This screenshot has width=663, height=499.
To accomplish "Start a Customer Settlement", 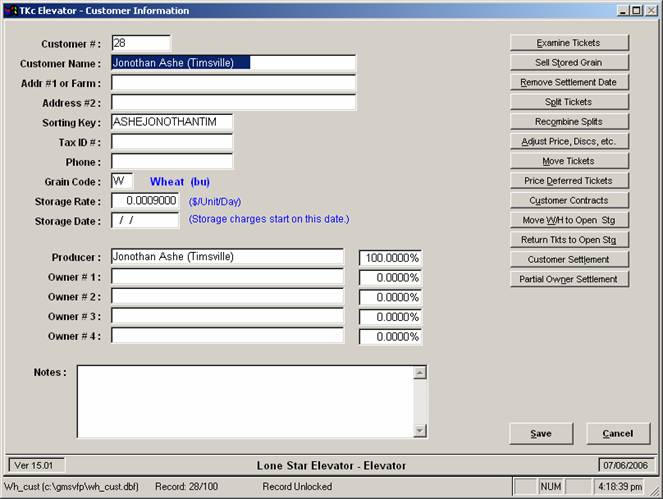I will pos(569,260).
